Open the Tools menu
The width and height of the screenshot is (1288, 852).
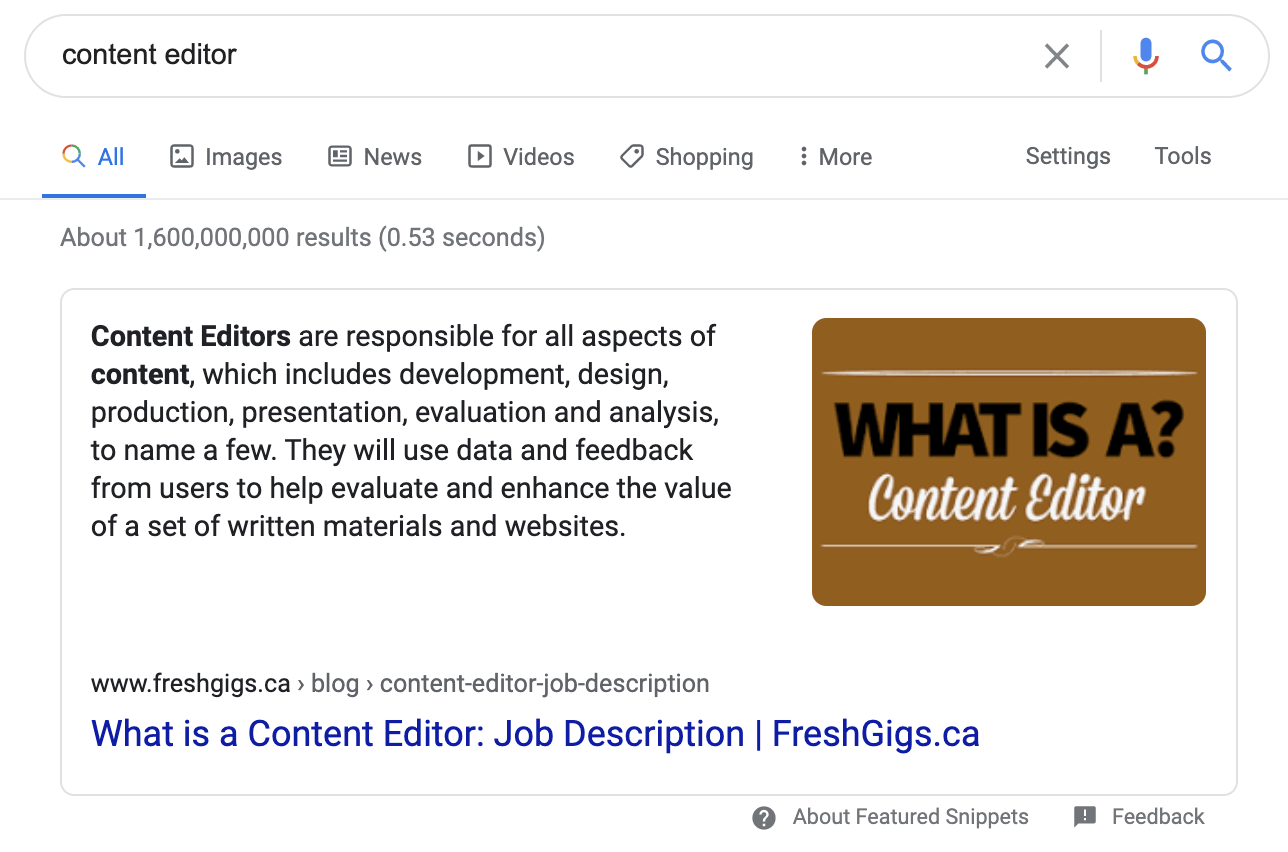[x=1182, y=156]
